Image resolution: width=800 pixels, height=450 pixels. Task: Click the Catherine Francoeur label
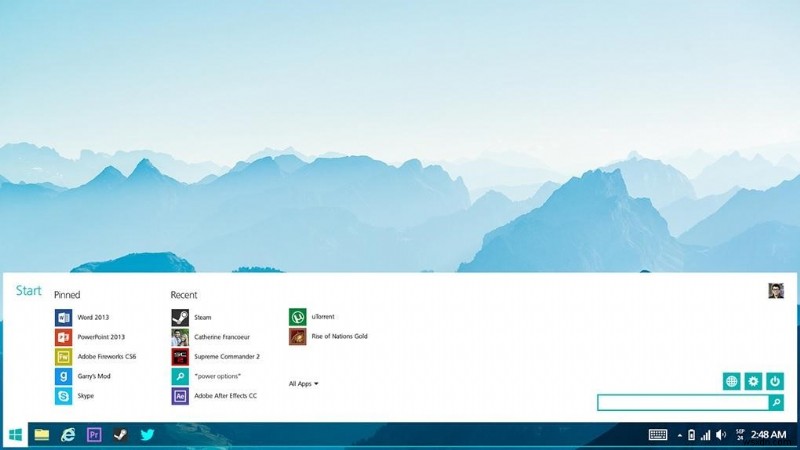pos(222,337)
